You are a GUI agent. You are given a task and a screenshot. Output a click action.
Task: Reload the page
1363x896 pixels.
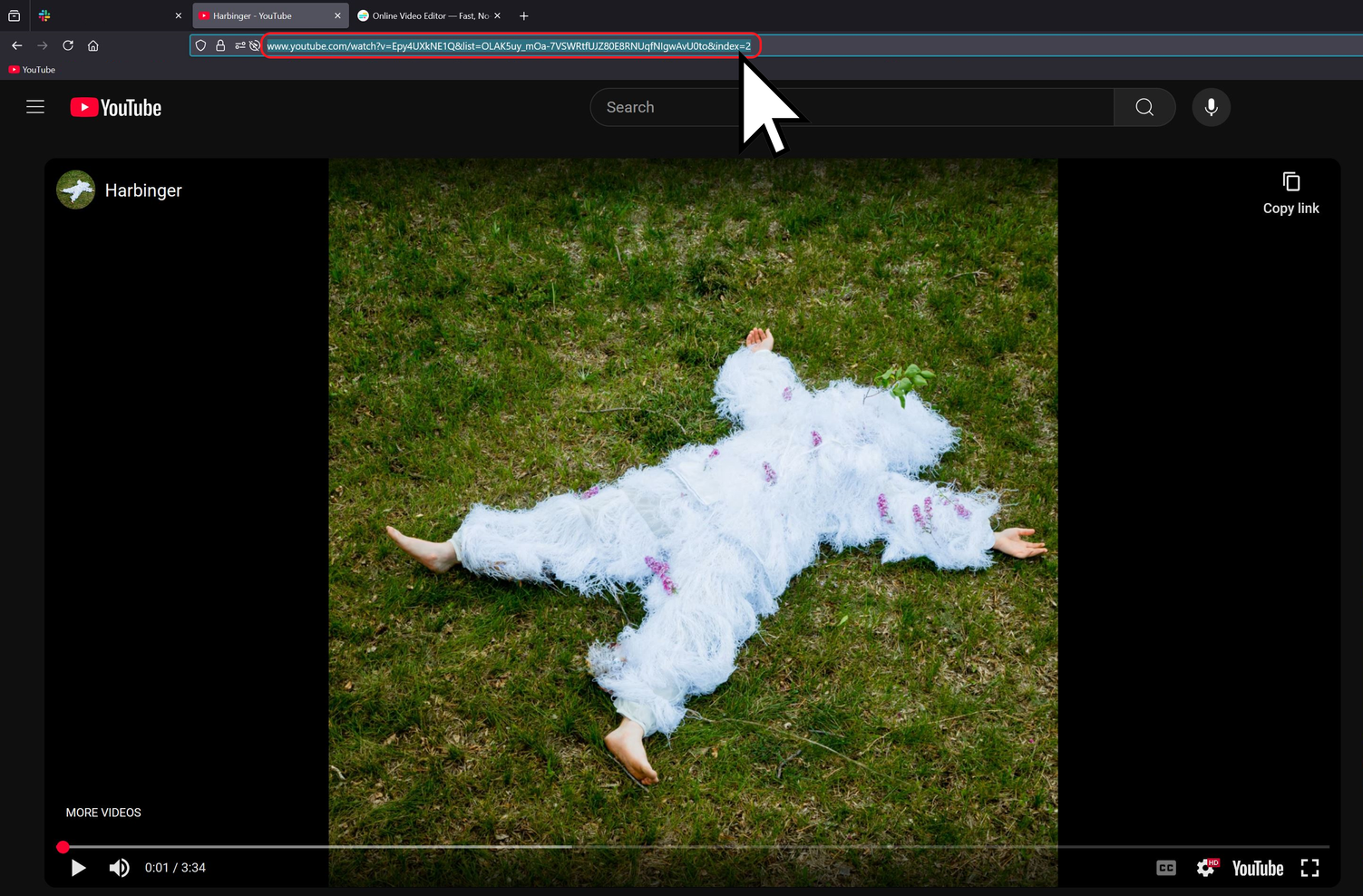(67, 45)
